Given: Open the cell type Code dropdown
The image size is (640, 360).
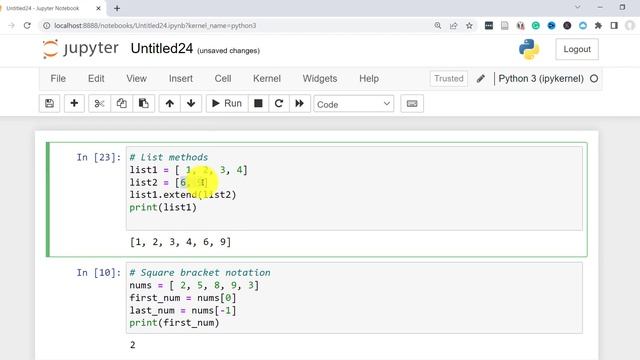Looking at the screenshot, I should tap(353, 104).
